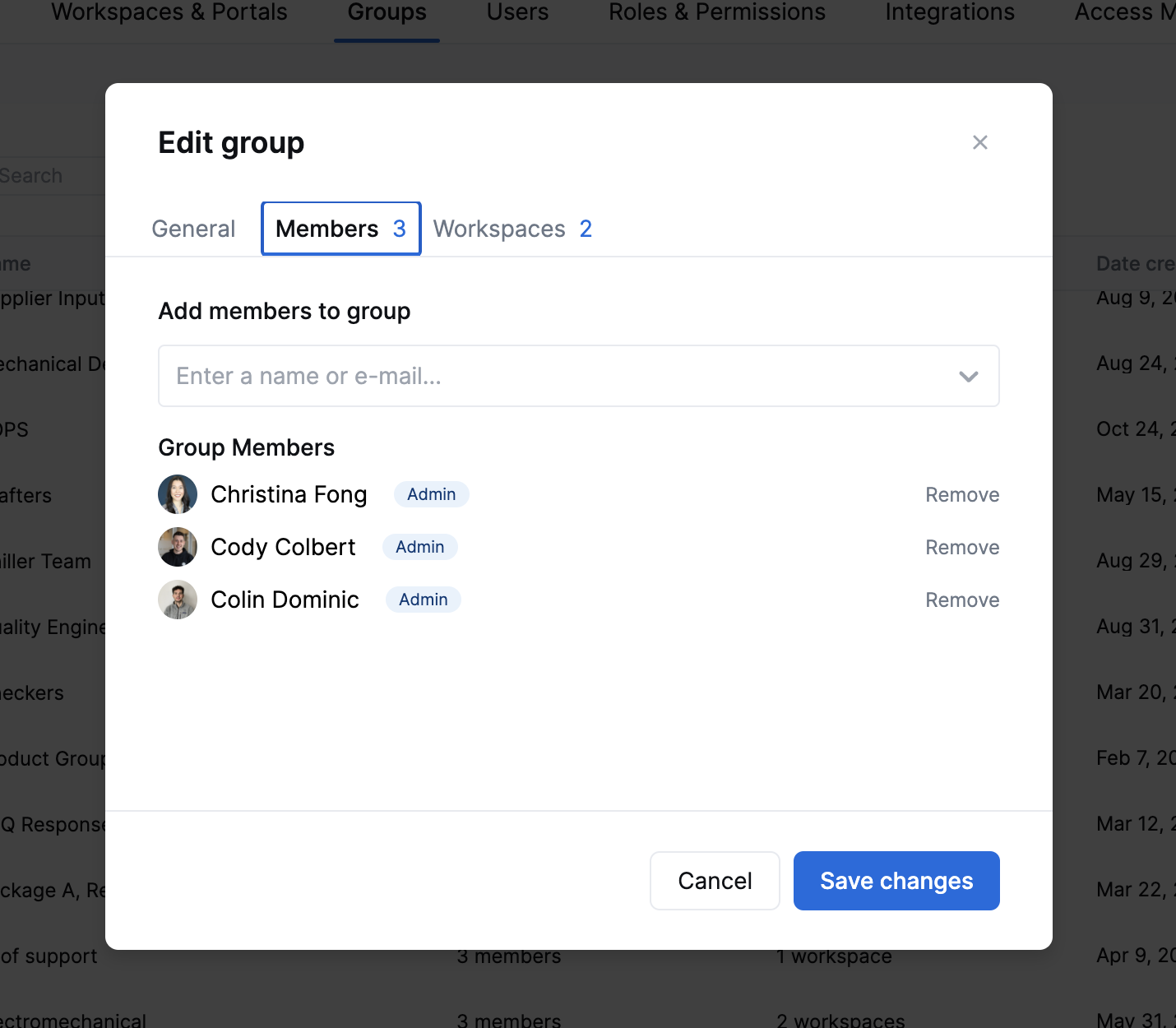Close the Edit group dialog

point(979,142)
